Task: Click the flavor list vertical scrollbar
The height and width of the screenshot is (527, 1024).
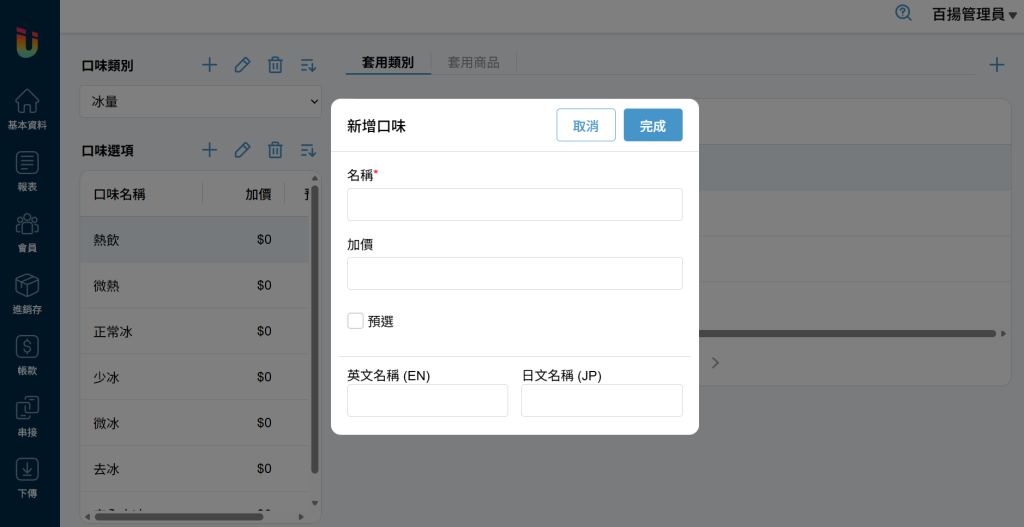Action: click(315, 330)
